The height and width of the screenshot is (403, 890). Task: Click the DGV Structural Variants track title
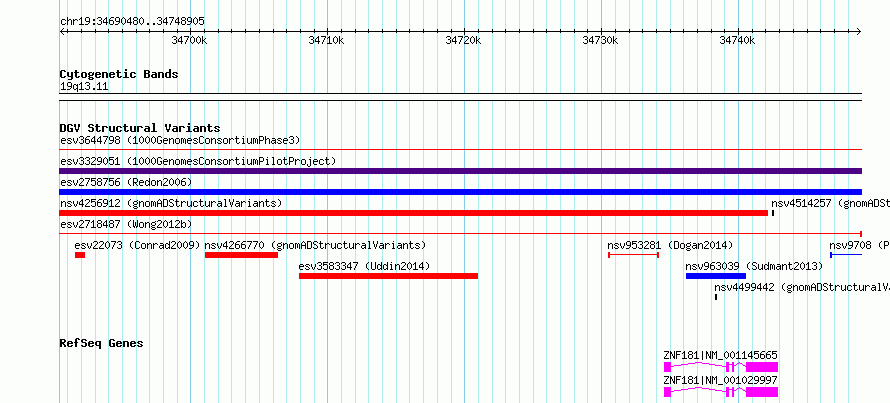pos(140,128)
